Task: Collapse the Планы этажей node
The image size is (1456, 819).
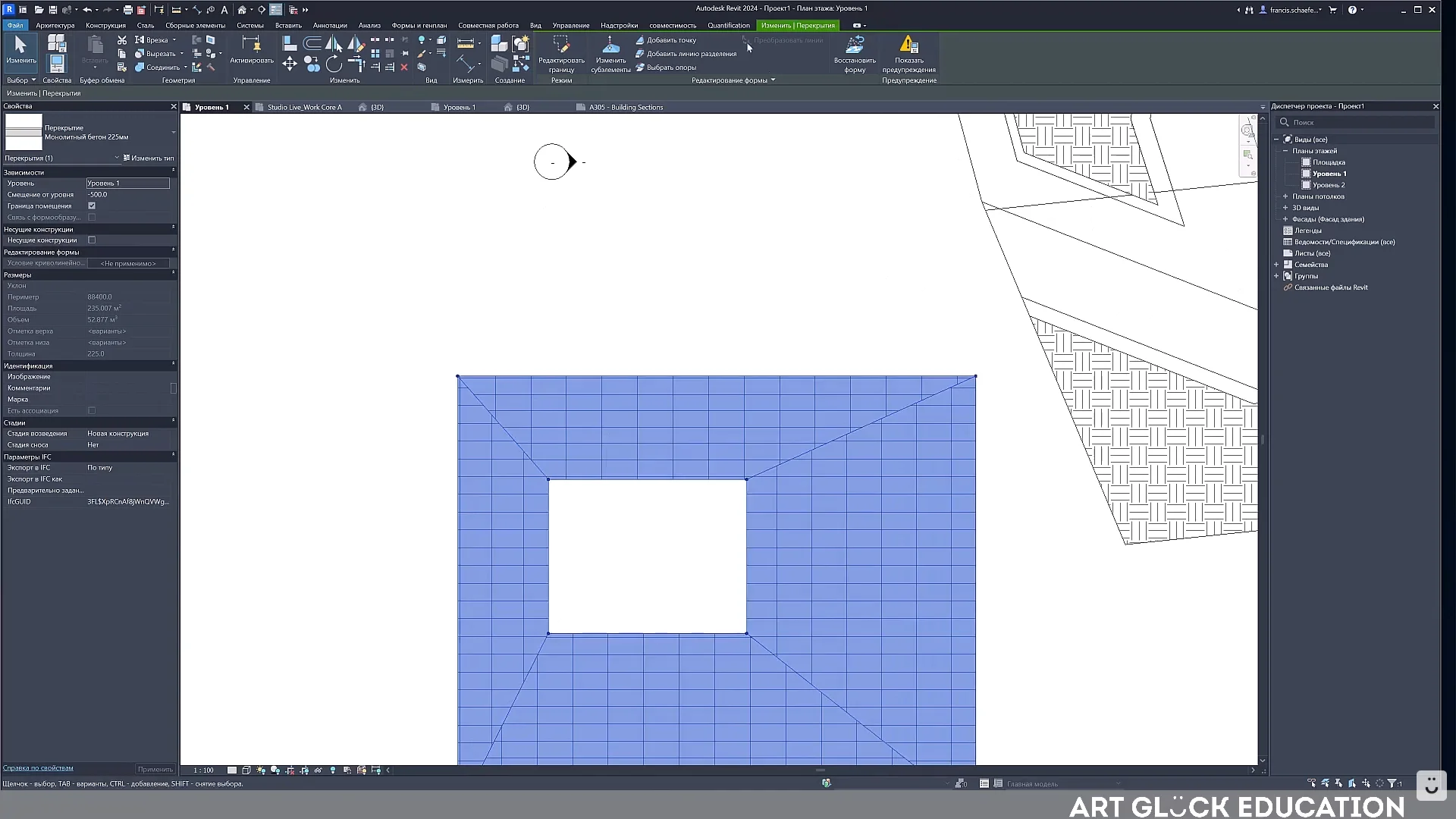Action: (1285, 151)
